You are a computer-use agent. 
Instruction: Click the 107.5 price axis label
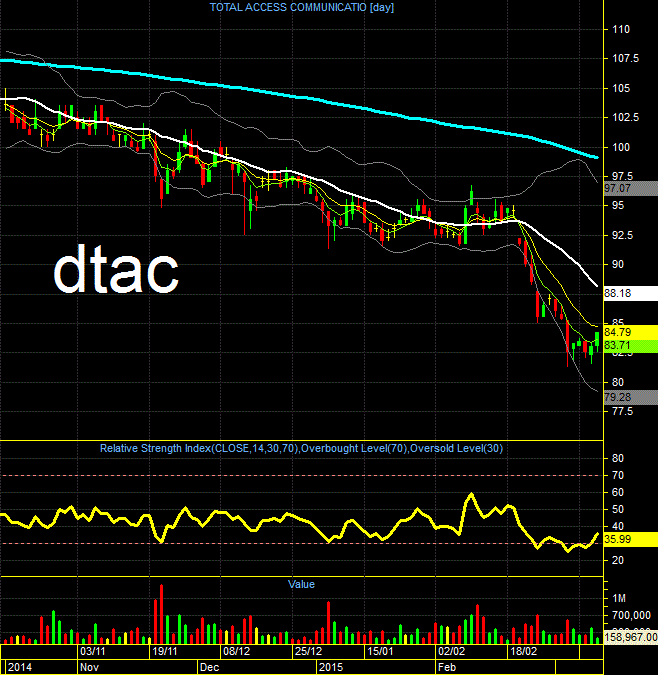click(x=626, y=59)
